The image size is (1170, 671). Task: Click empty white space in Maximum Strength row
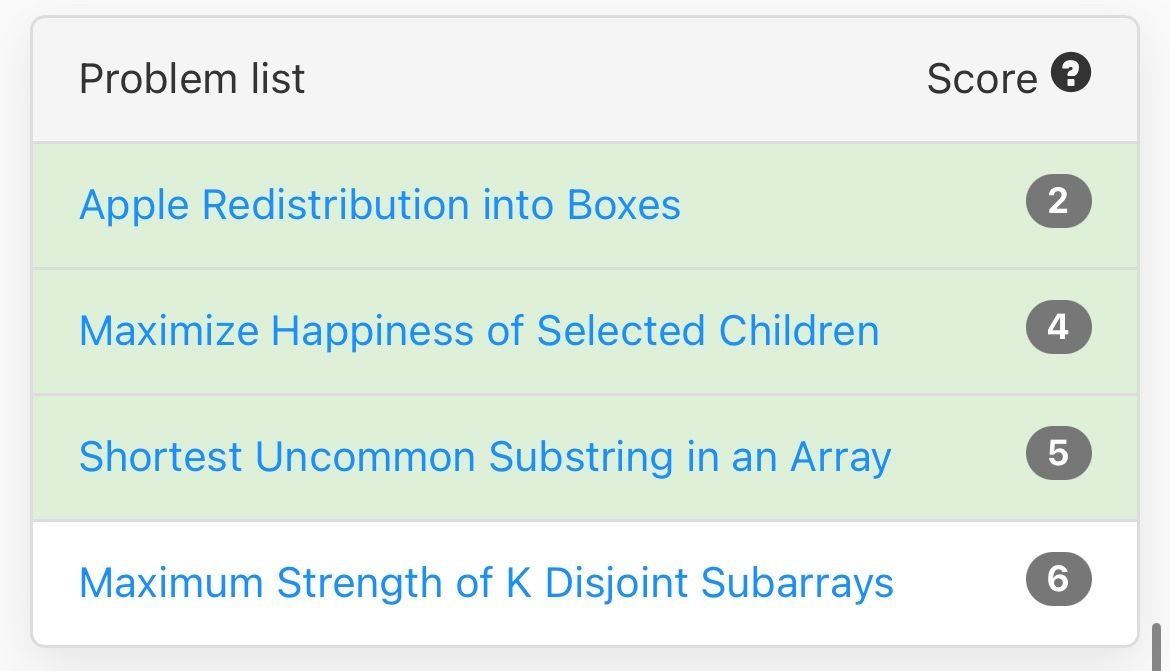(x=959, y=583)
